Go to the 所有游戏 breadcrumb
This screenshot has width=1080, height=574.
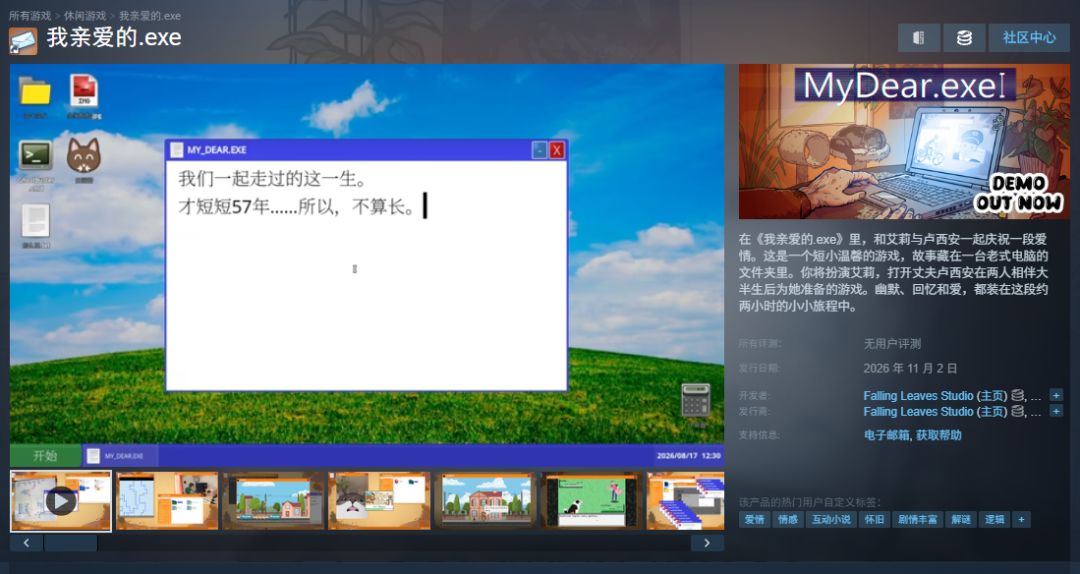30,15
